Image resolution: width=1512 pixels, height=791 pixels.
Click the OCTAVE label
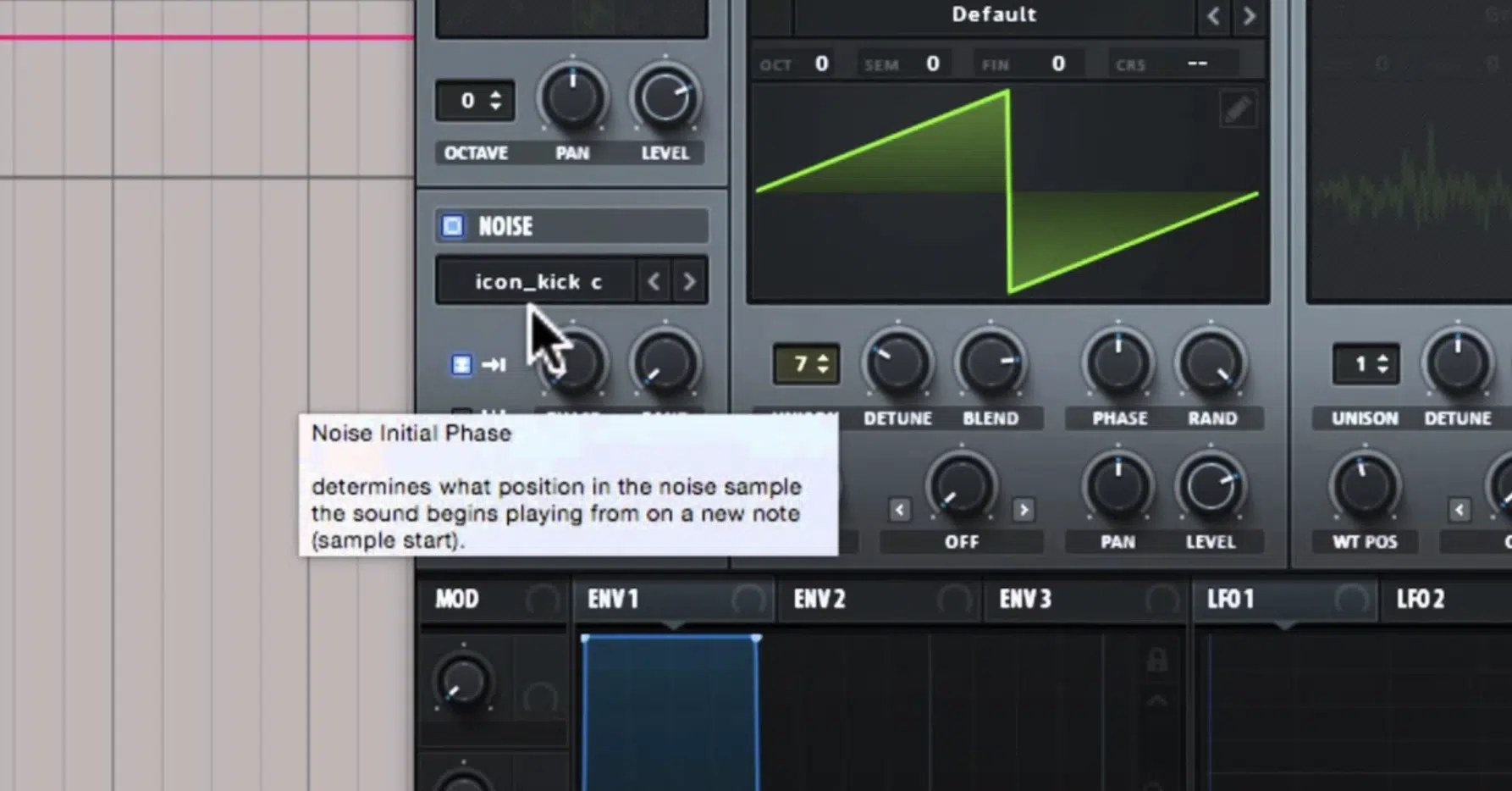tap(476, 153)
